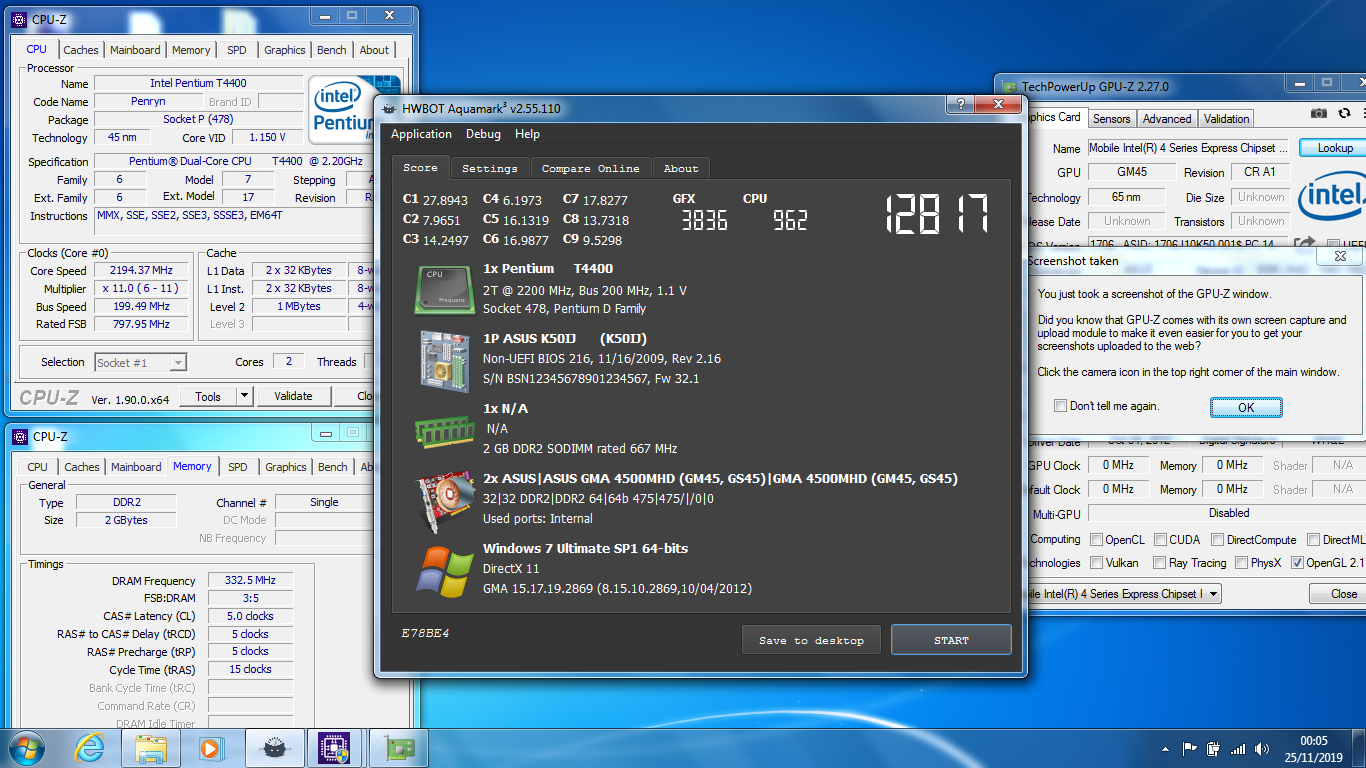
Task: Click OK in Screenshot taken dialog
Action: click(1246, 407)
